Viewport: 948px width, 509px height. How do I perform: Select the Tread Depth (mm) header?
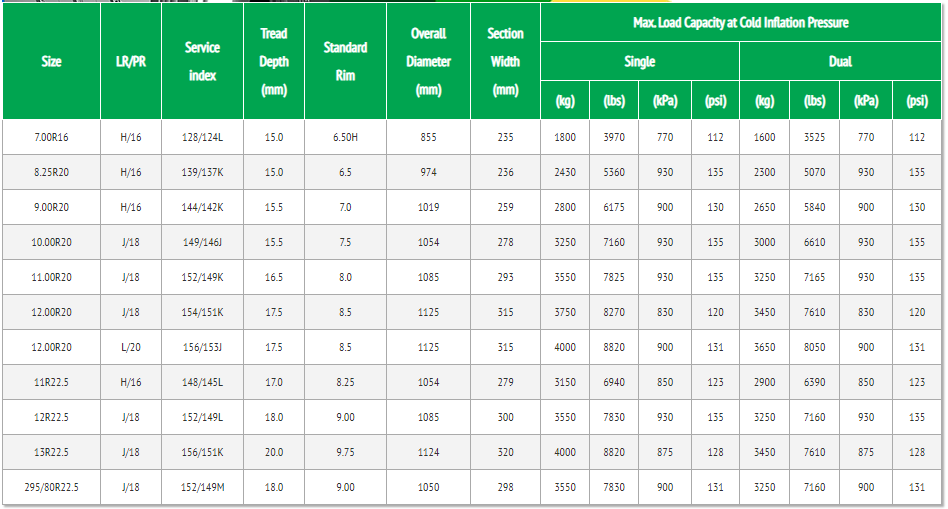tap(273, 62)
